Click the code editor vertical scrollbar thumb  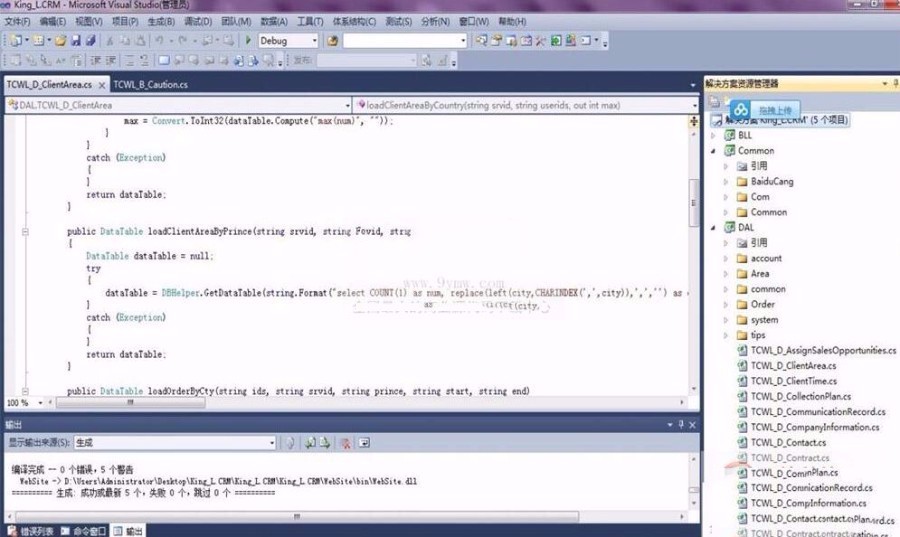tap(693, 203)
